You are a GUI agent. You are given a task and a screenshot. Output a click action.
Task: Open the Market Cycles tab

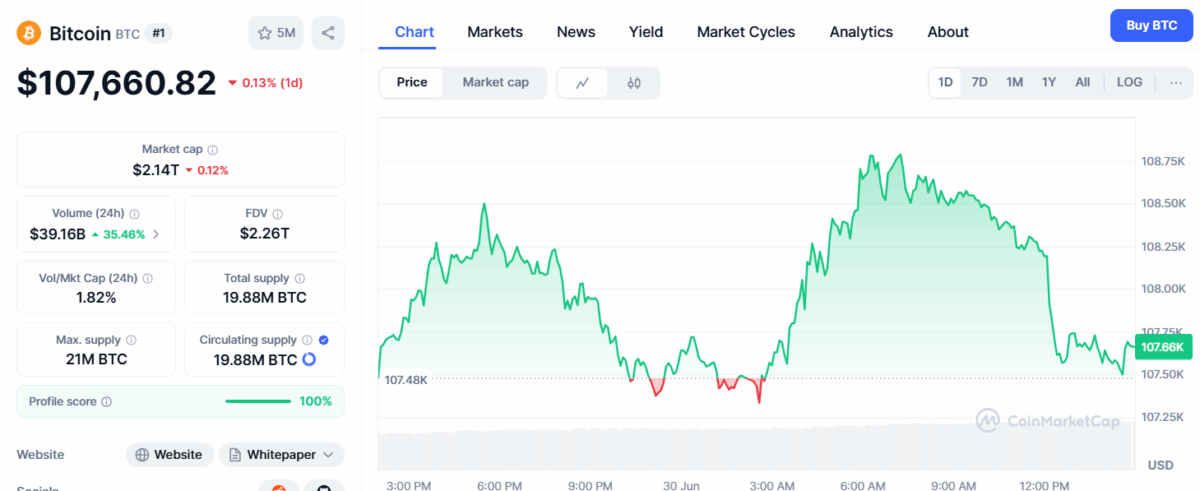pos(746,32)
